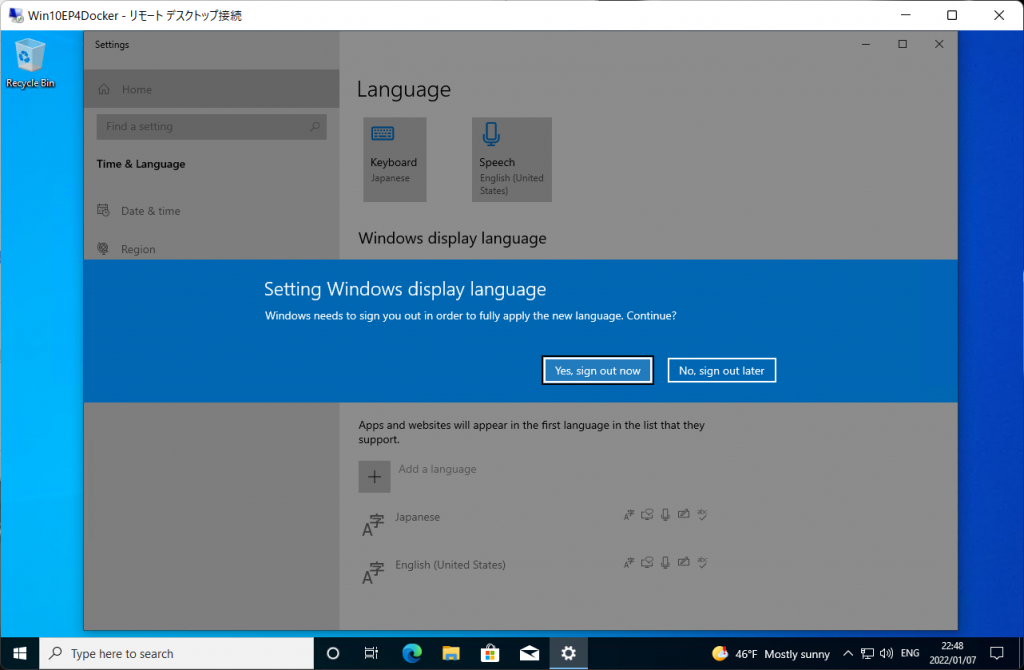Click the Find a setting search box

click(x=212, y=127)
